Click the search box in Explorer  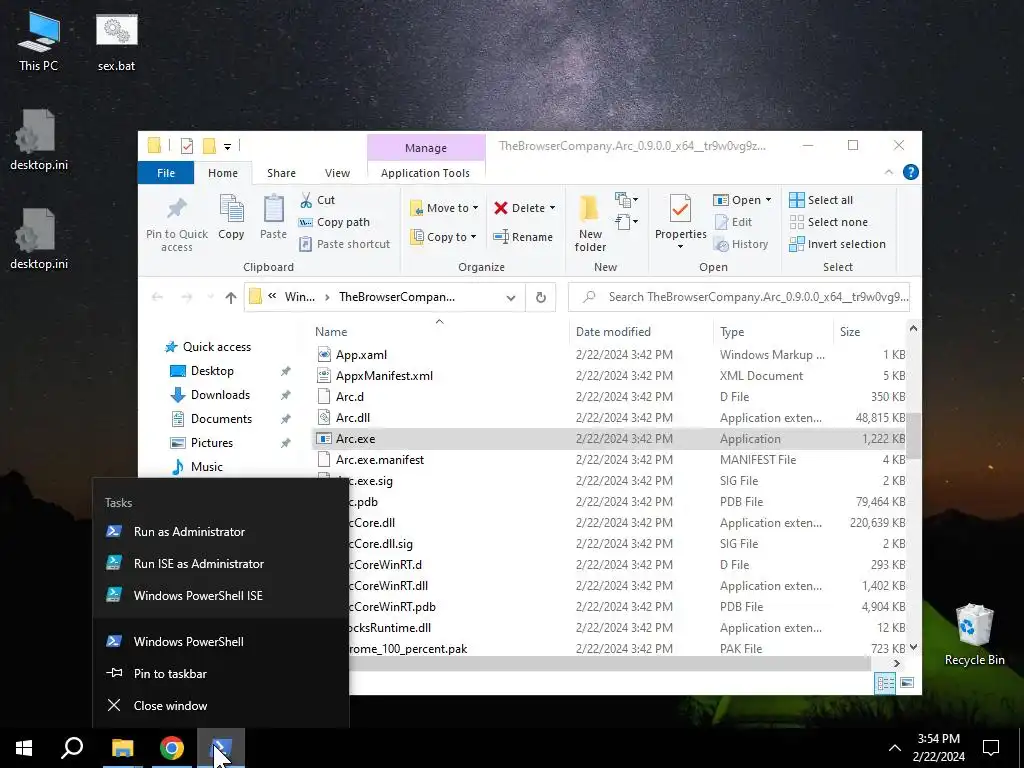739,297
